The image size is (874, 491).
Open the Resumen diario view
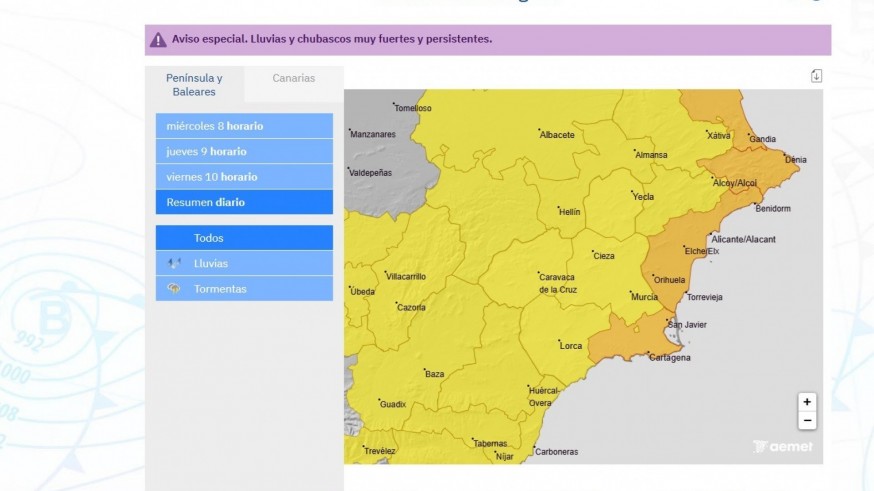[x=244, y=202]
